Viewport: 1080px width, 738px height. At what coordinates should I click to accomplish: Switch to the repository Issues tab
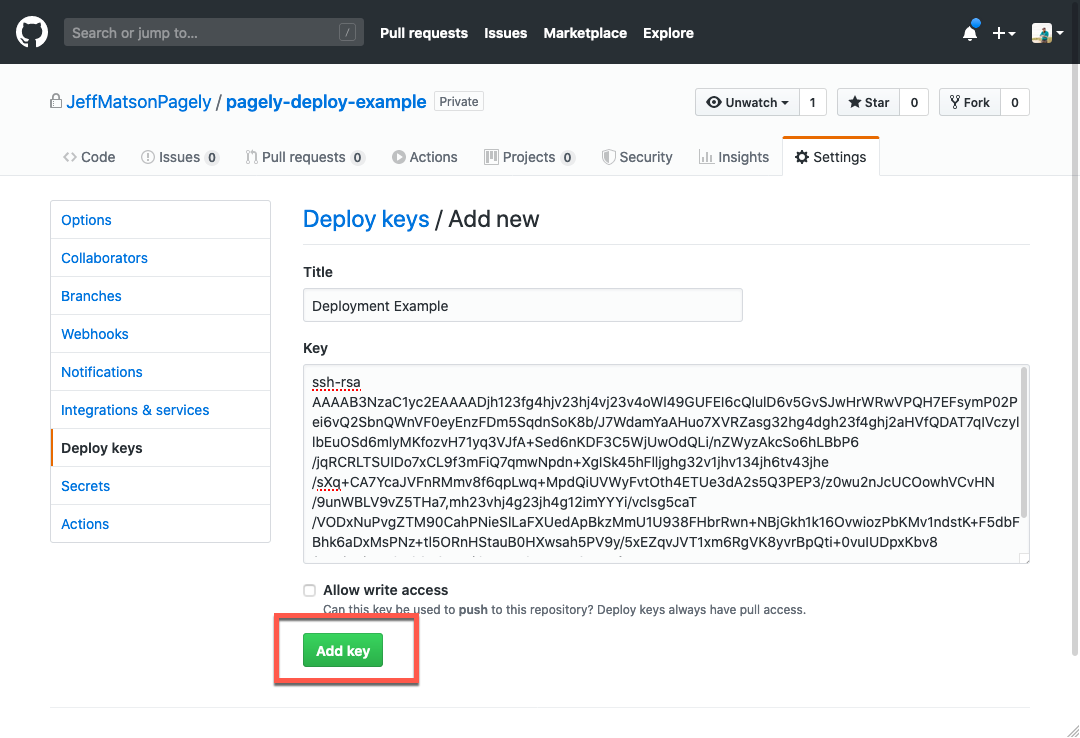click(x=180, y=157)
